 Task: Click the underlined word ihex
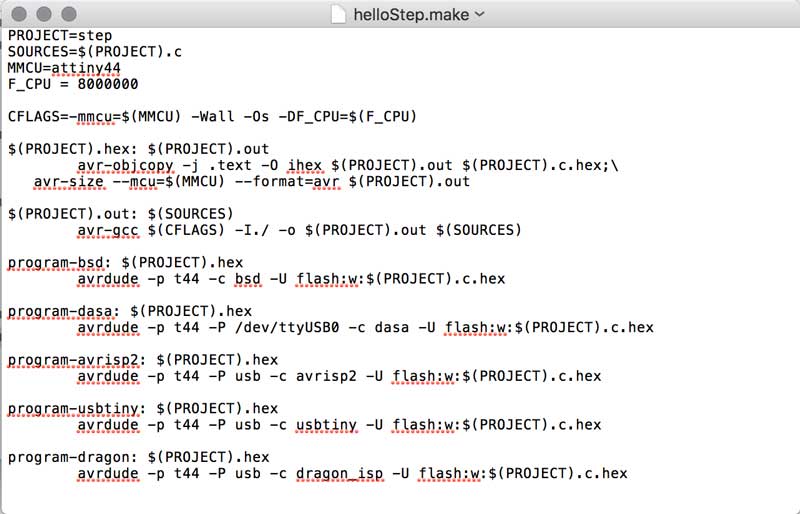305,165
